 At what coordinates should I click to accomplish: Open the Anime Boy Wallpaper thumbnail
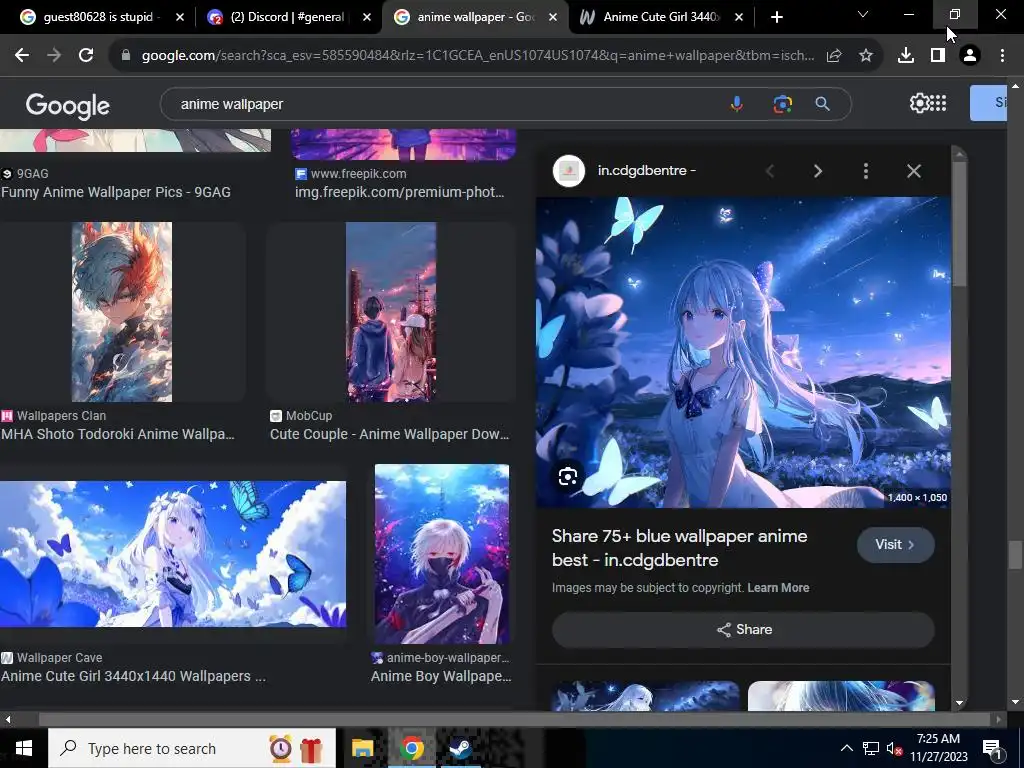441,554
